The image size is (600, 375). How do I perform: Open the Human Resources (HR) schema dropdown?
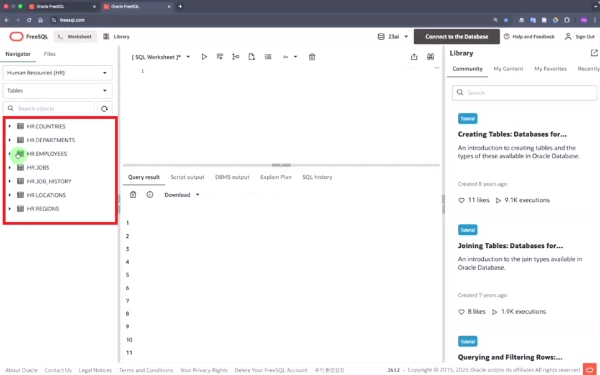(x=57, y=73)
